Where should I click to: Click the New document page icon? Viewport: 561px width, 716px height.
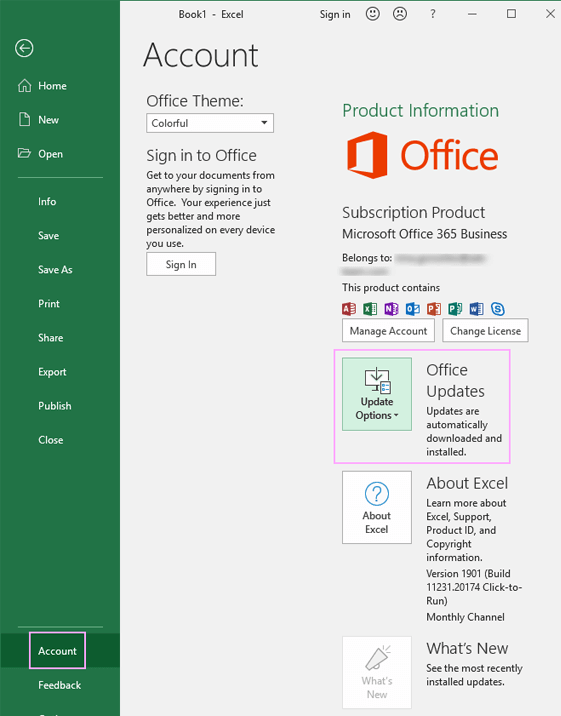click(x=24, y=120)
